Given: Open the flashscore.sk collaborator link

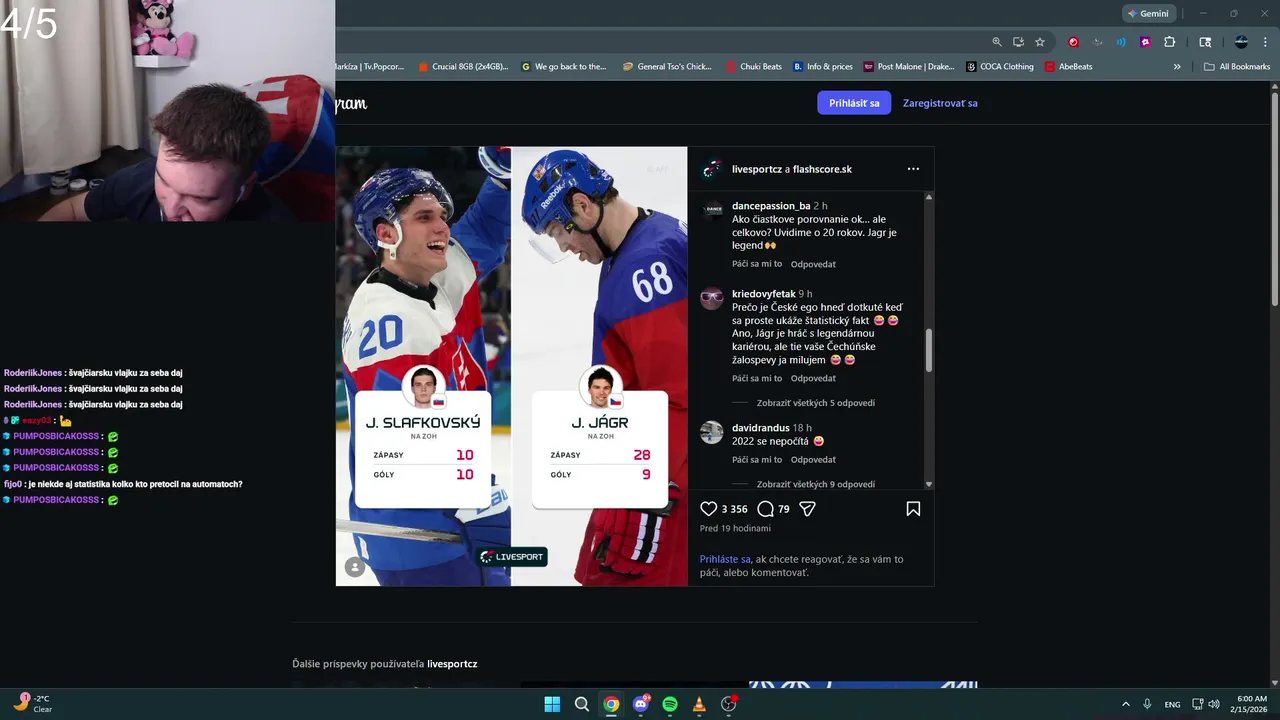Looking at the screenshot, I should pos(822,169).
